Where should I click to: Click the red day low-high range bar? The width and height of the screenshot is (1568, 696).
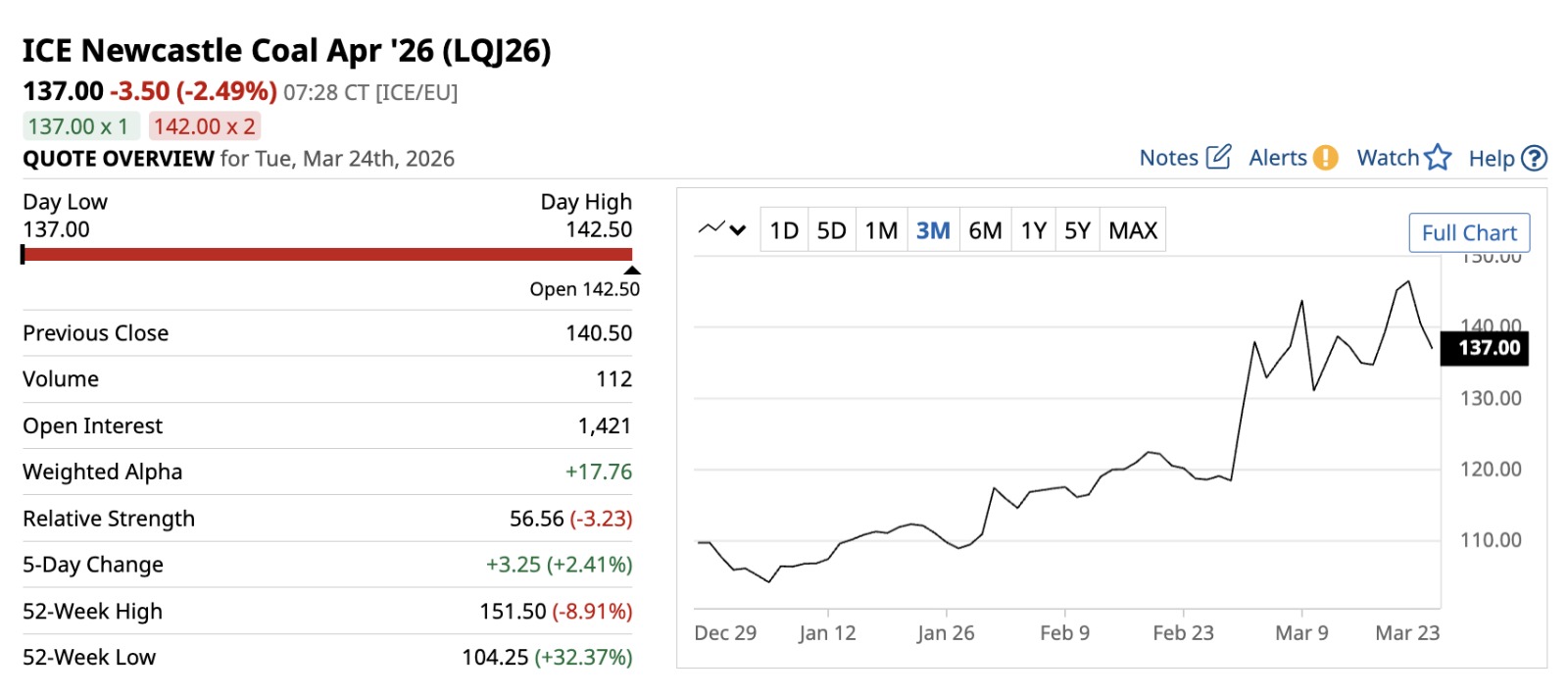pos(326,255)
